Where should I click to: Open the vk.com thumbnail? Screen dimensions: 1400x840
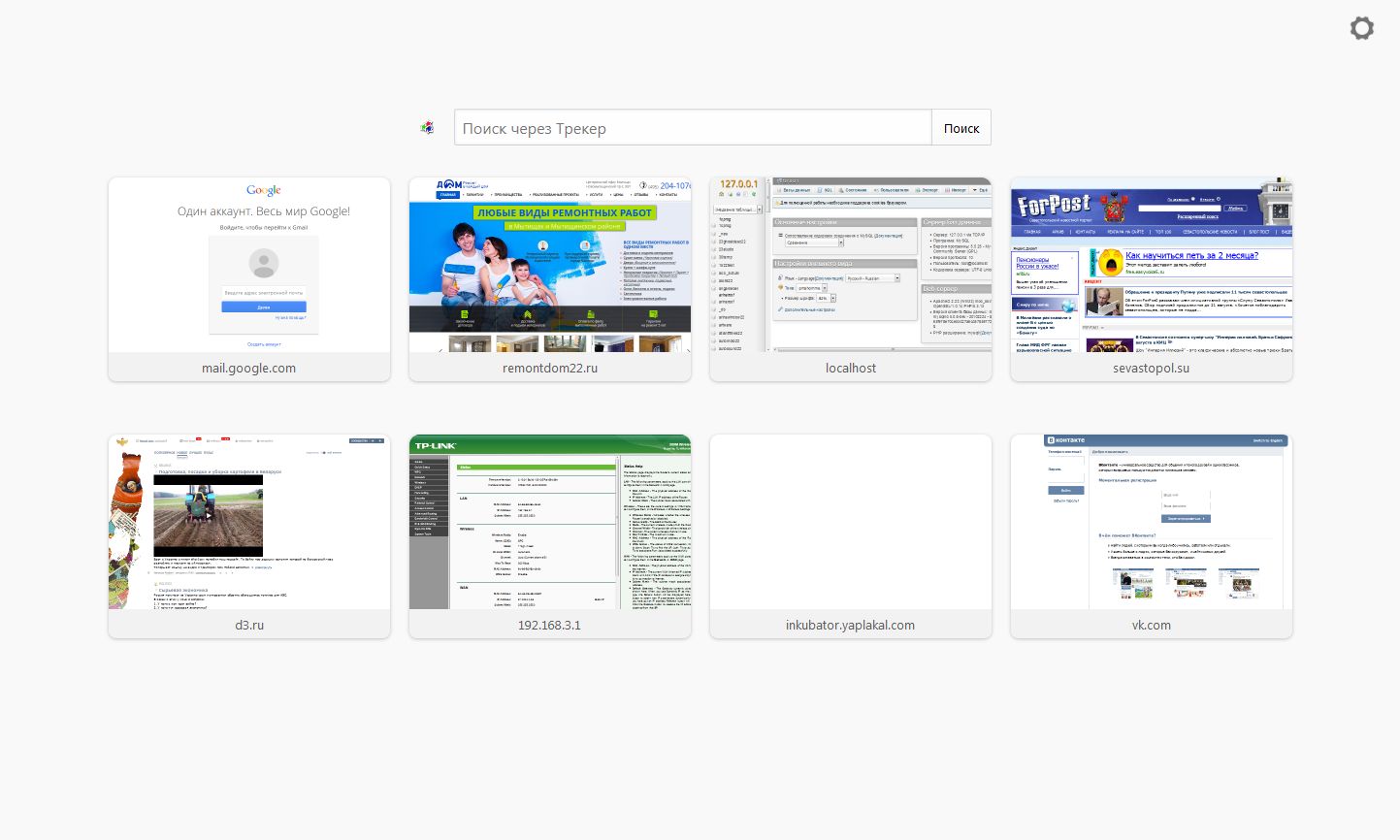pyautogui.click(x=1152, y=522)
